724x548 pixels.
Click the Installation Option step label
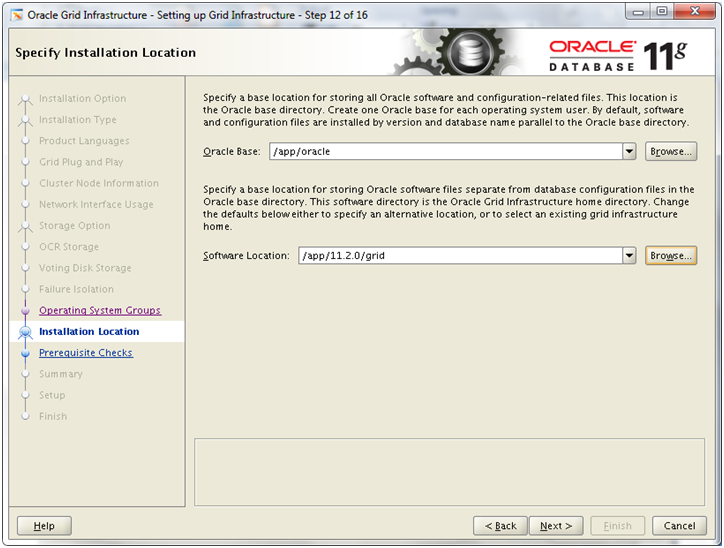pyautogui.click(x=82, y=98)
